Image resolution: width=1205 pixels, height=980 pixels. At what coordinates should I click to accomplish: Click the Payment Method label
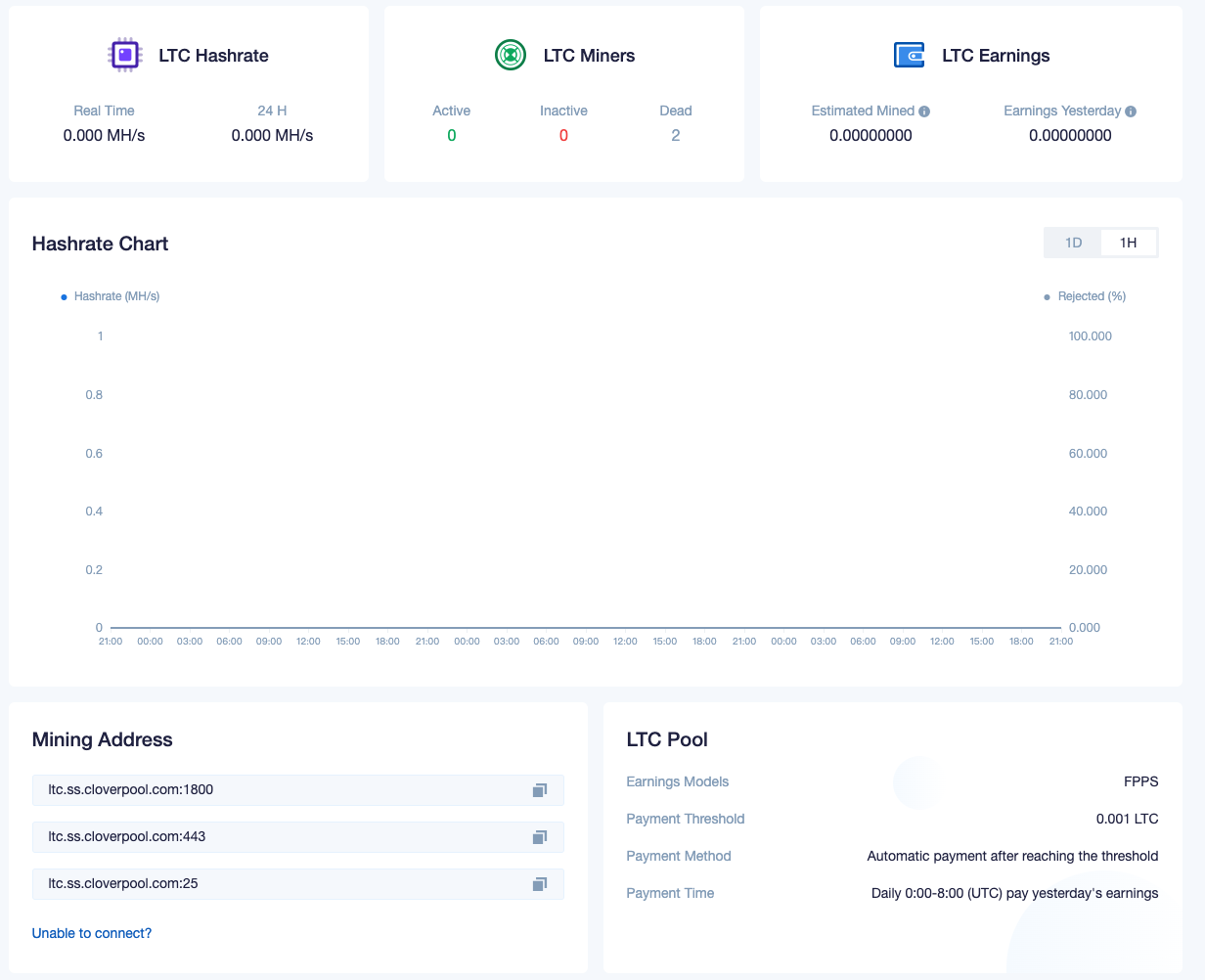(680, 856)
